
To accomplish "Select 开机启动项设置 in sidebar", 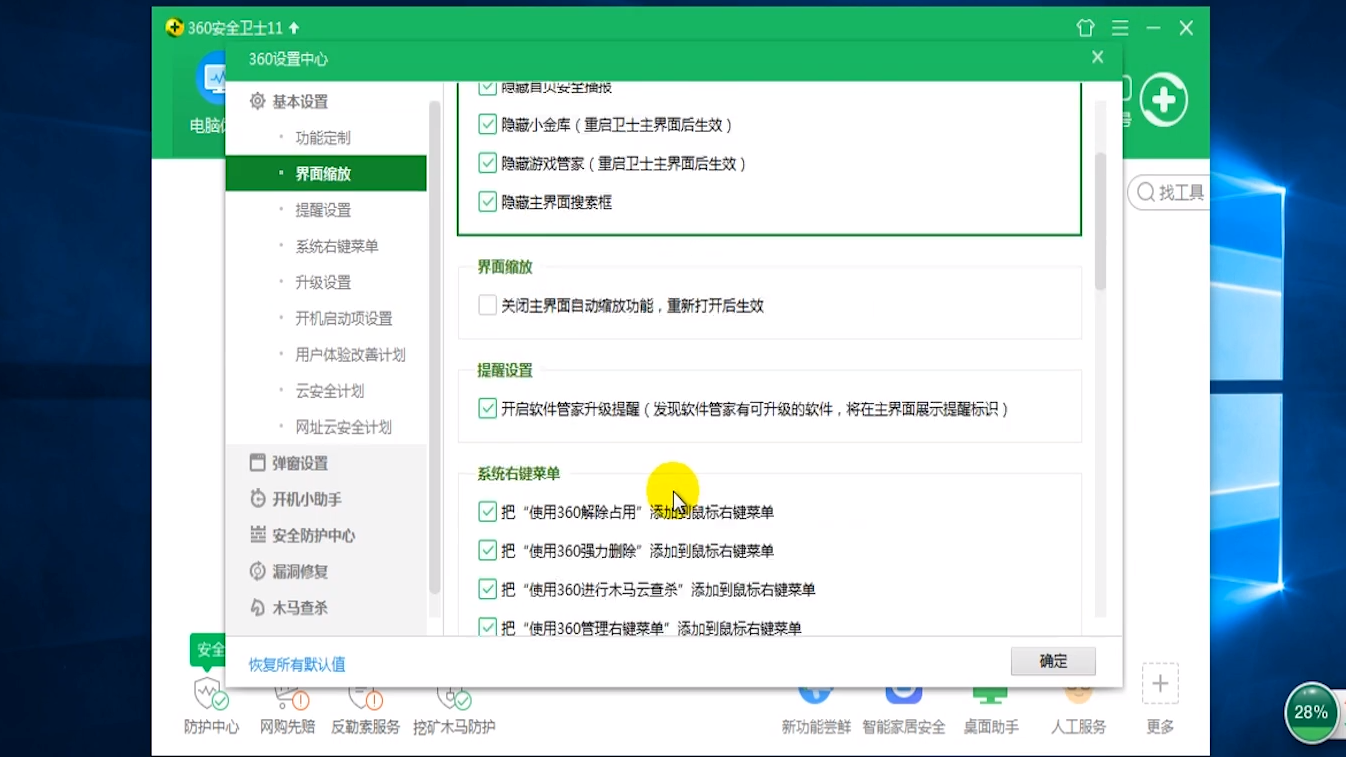I will tap(344, 318).
